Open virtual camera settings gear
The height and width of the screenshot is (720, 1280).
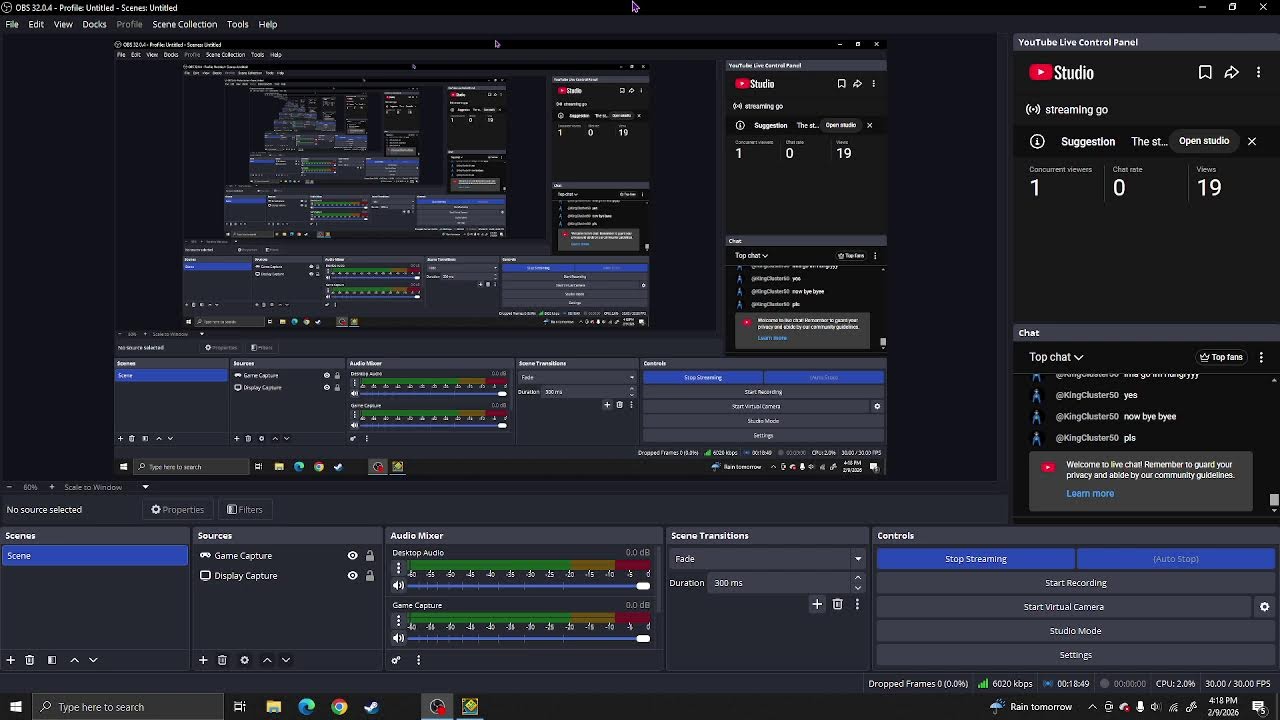pyautogui.click(x=1265, y=607)
